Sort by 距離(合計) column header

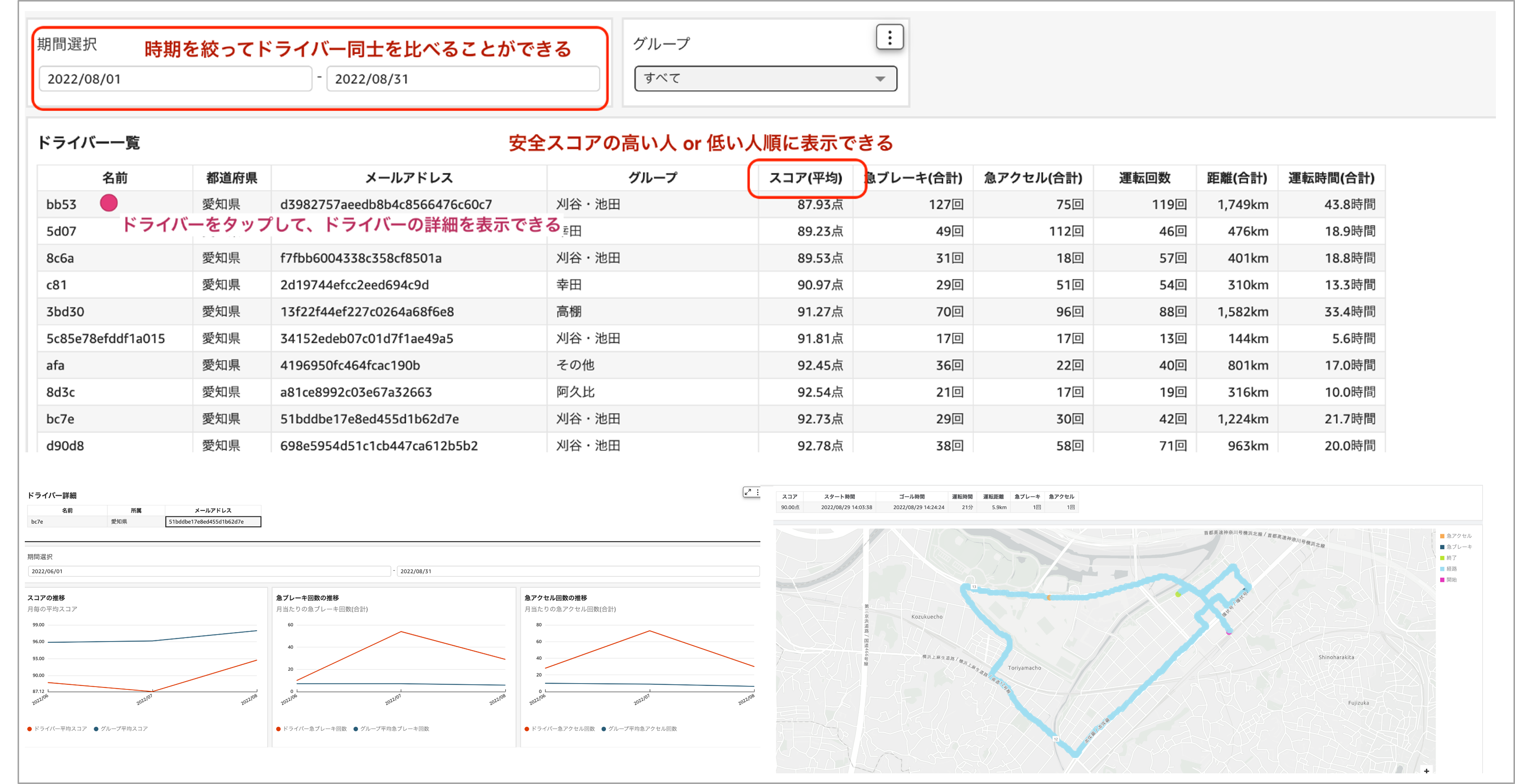(x=1237, y=177)
